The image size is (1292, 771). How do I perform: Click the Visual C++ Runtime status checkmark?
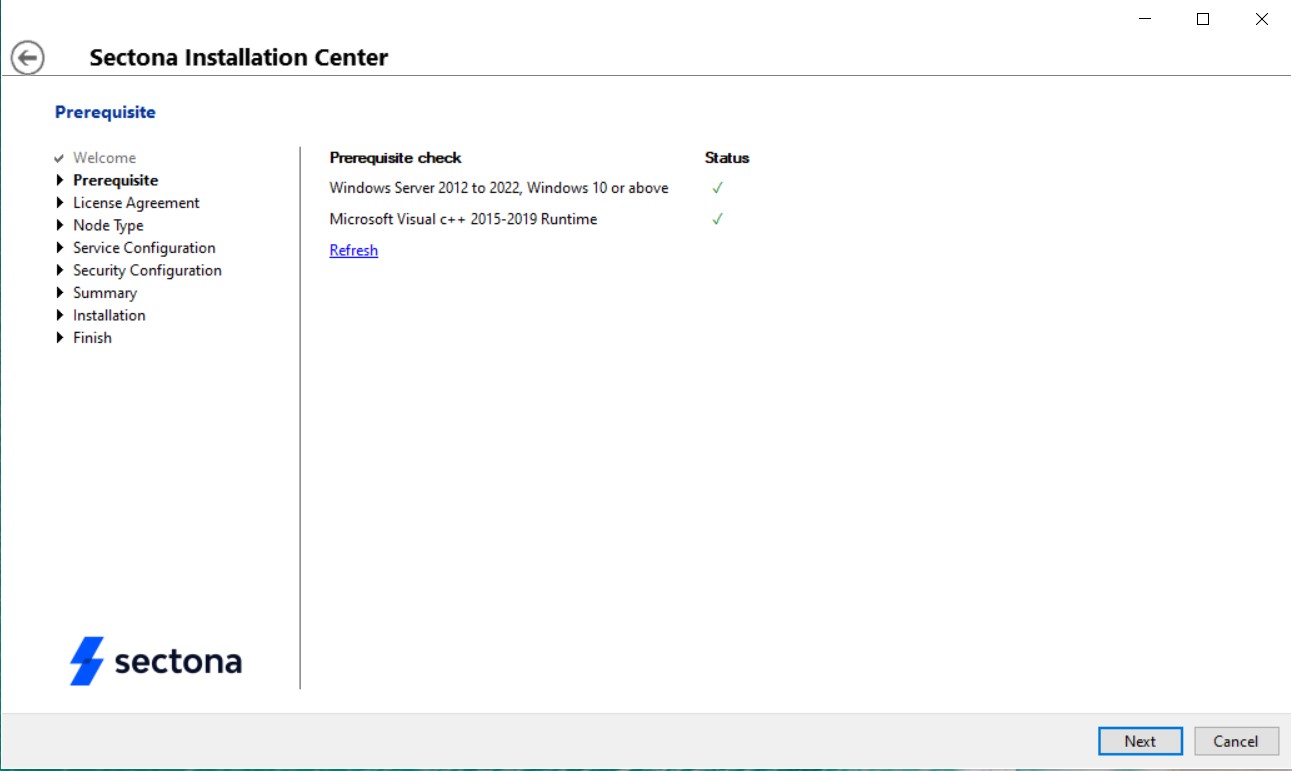[x=717, y=219]
